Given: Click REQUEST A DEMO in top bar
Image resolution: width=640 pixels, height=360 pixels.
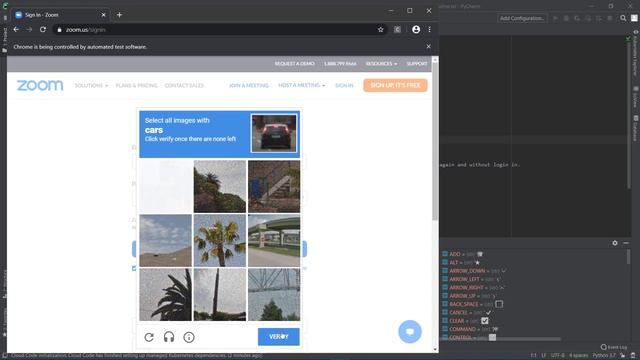Looking at the screenshot, I should click(294, 64).
